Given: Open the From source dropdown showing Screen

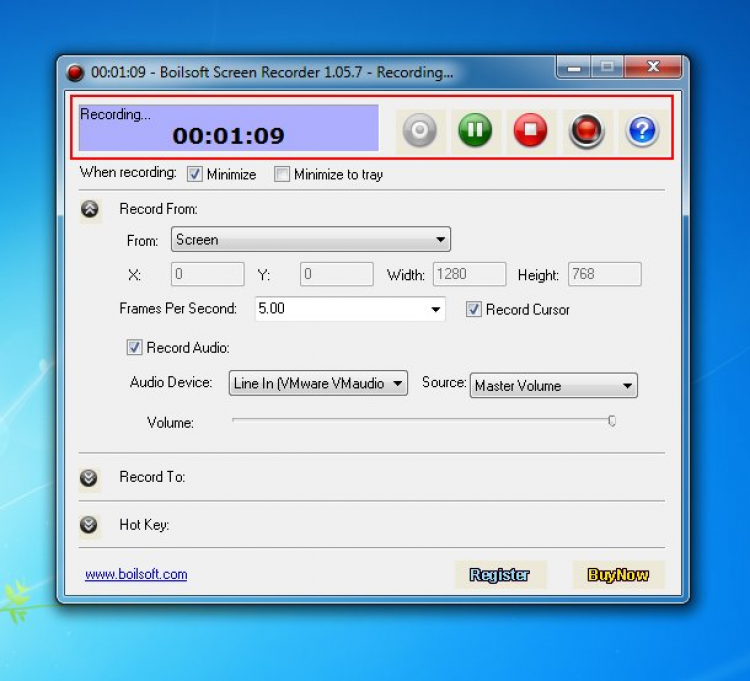Looking at the screenshot, I should [x=311, y=239].
